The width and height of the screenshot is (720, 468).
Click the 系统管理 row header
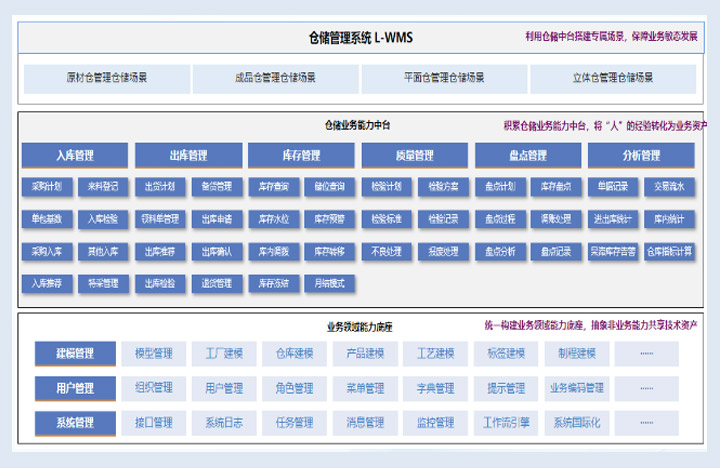point(75,422)
